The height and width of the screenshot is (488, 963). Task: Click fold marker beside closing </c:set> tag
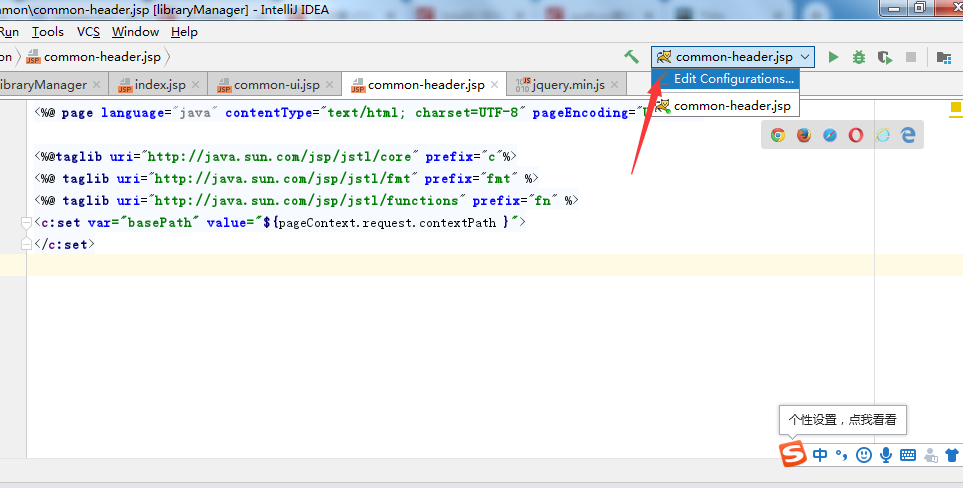[x=26, y=244]
